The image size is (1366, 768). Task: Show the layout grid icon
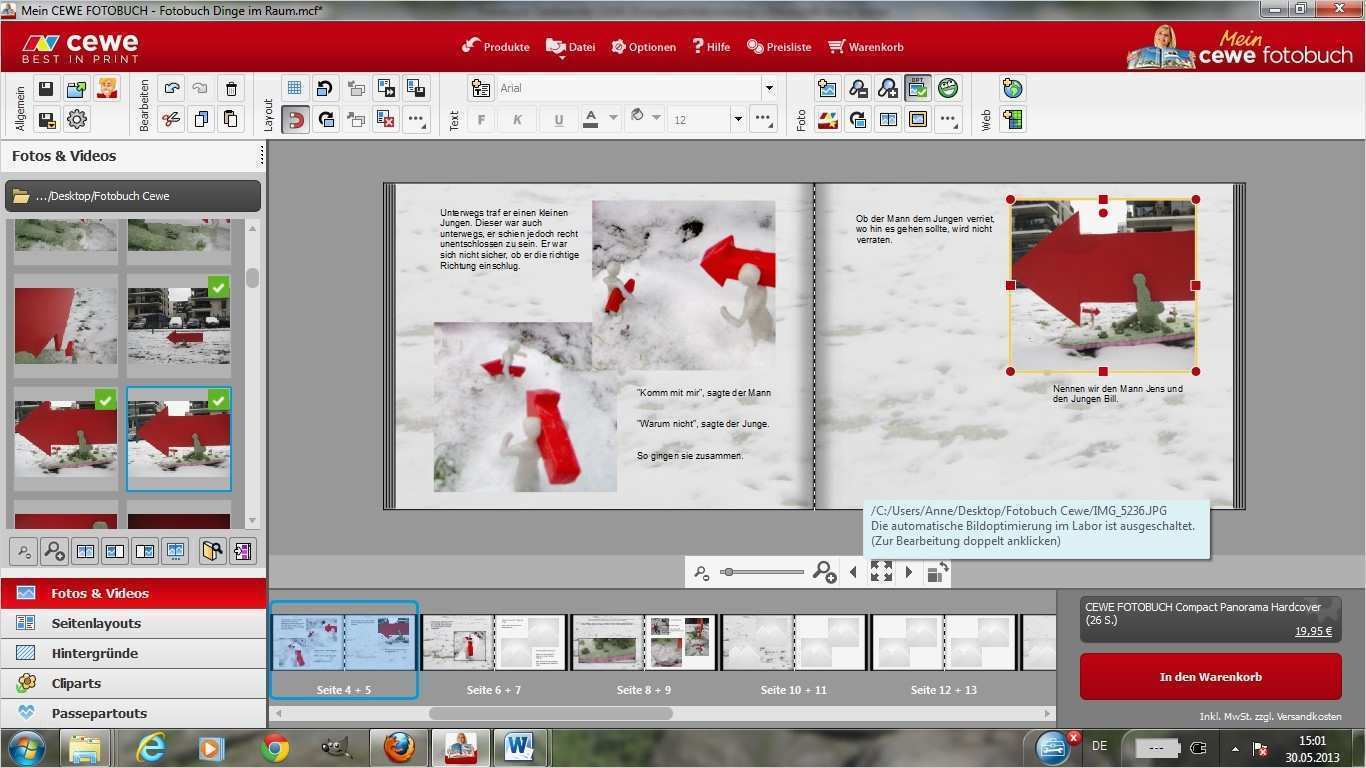(296, 88)
